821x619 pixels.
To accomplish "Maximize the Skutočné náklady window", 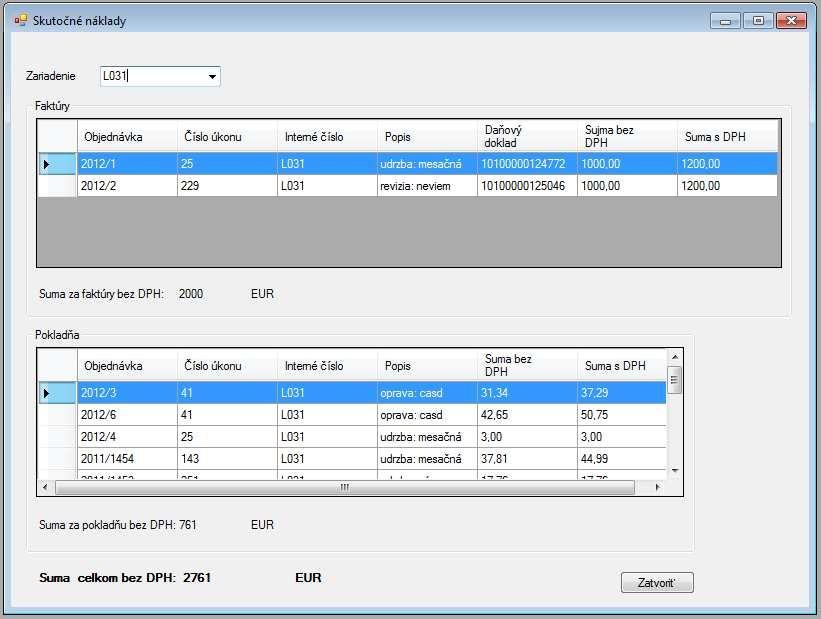I will [758, 21].
